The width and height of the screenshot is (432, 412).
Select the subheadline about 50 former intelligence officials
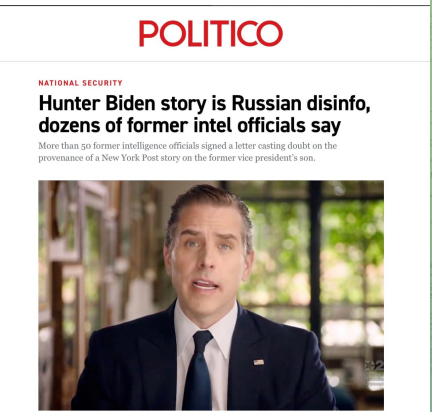pos(188,152)
